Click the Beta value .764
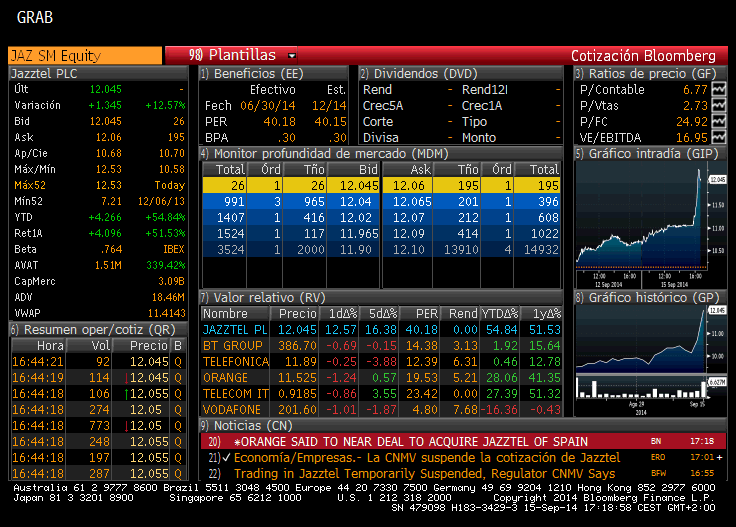Viewport: 736px width, 527px height. tap(111, 249)
